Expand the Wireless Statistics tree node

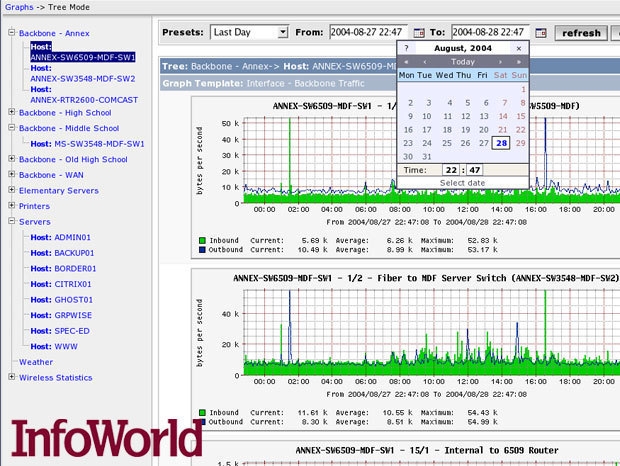[11, 377]
